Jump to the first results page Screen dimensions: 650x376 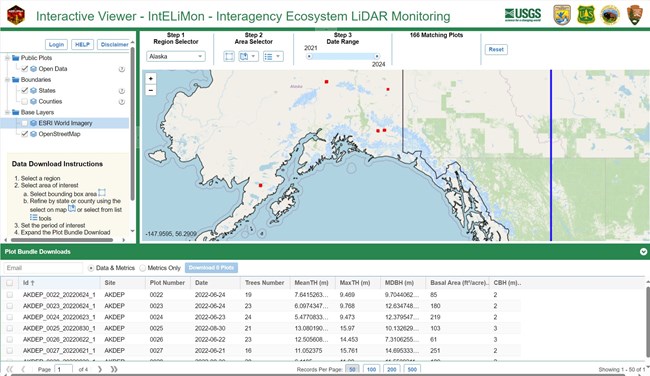click(9, 369)
